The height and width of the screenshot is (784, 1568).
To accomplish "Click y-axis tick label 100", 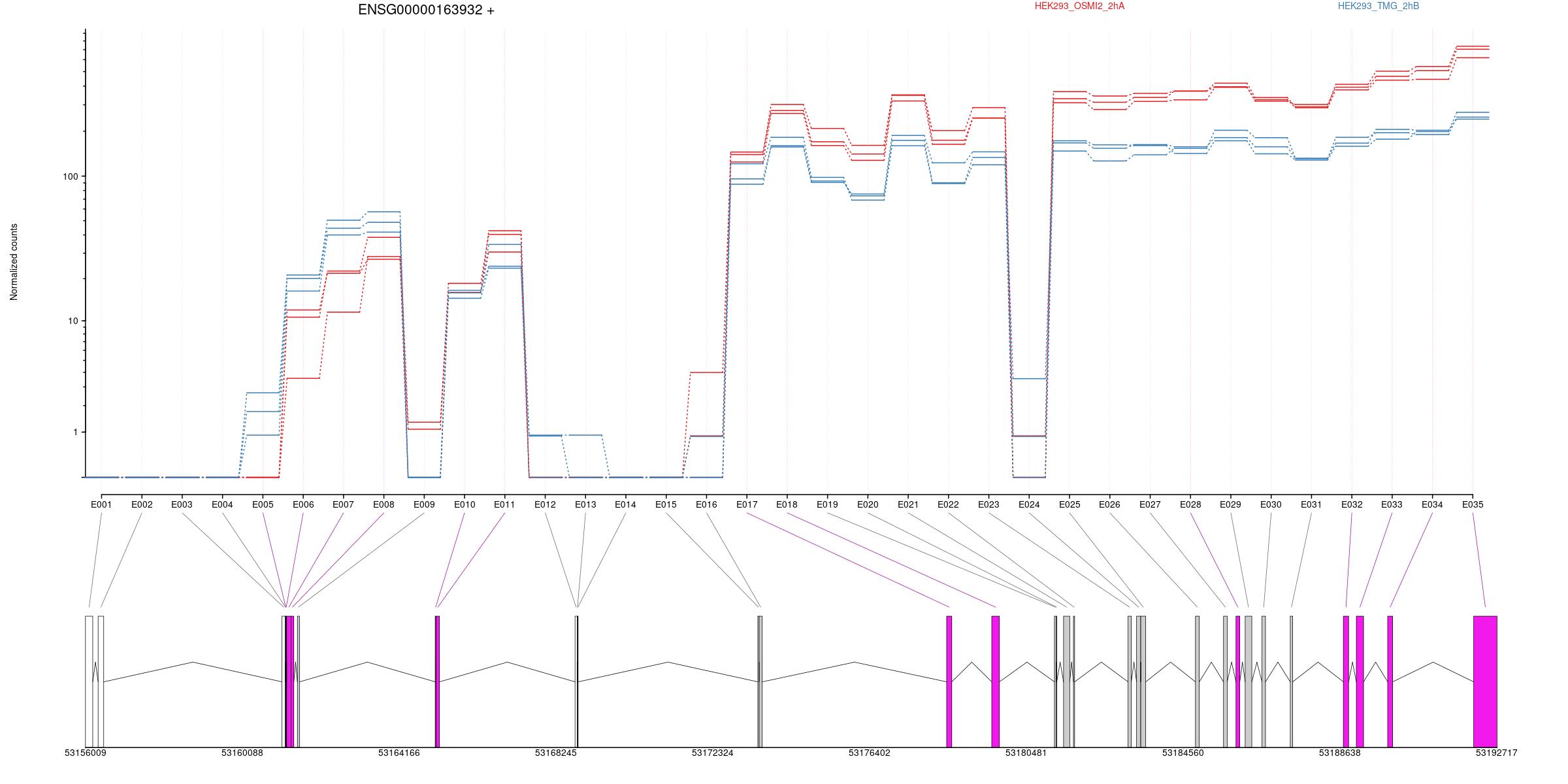I will click(70, 176).
